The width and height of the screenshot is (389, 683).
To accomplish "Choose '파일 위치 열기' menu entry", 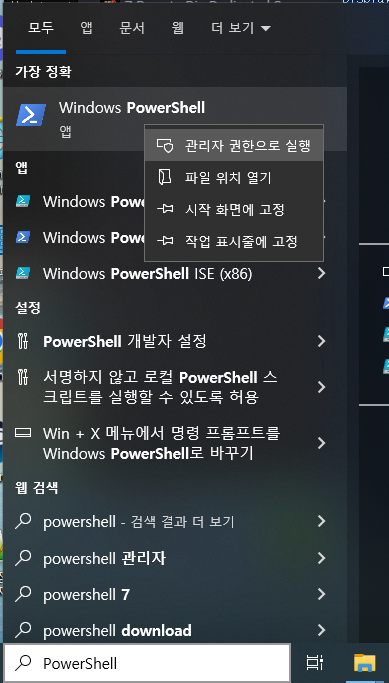I will coord(234,177).
